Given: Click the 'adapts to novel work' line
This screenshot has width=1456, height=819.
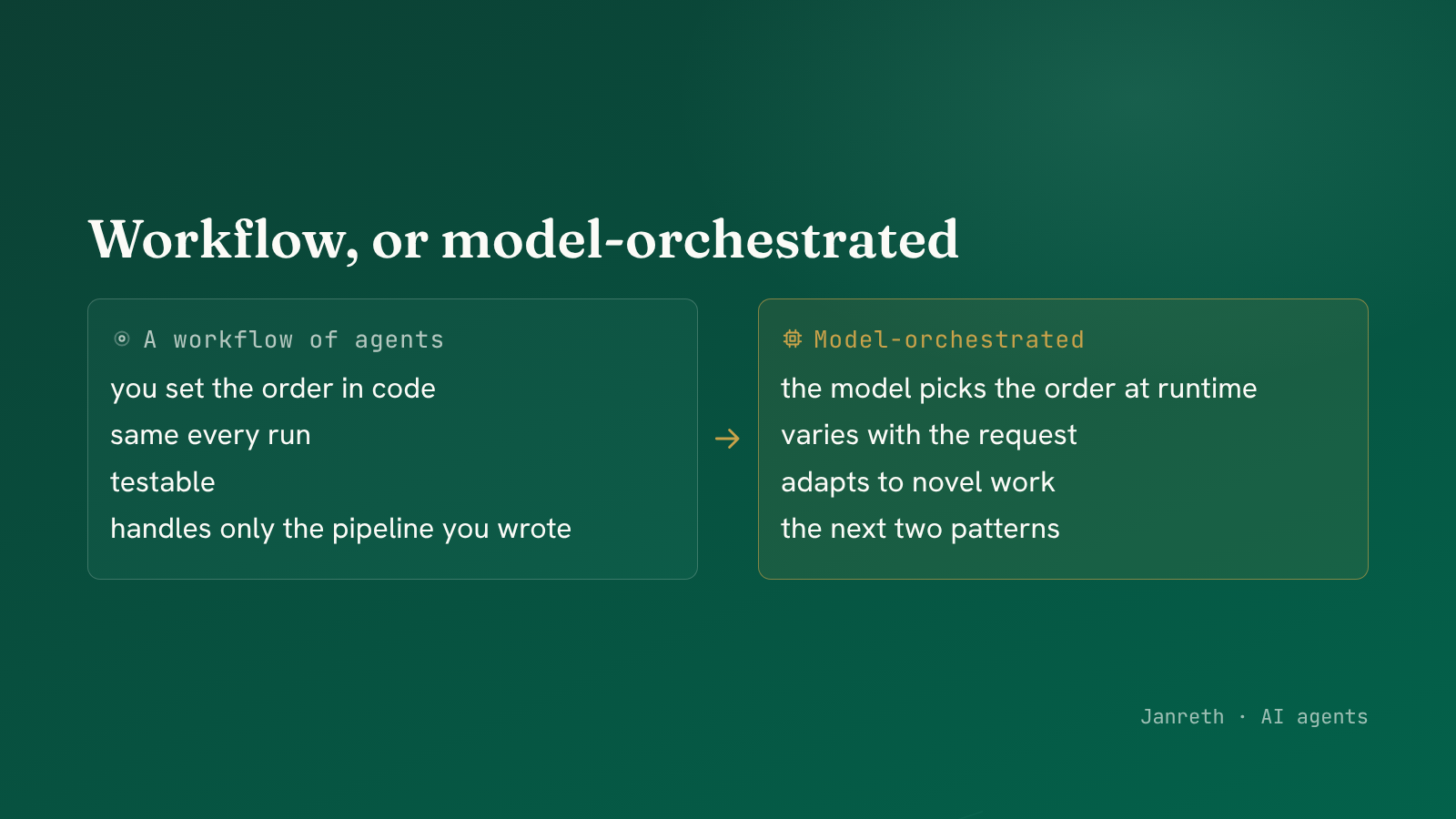Looking at the screenshot, I should tap(918, 482).
